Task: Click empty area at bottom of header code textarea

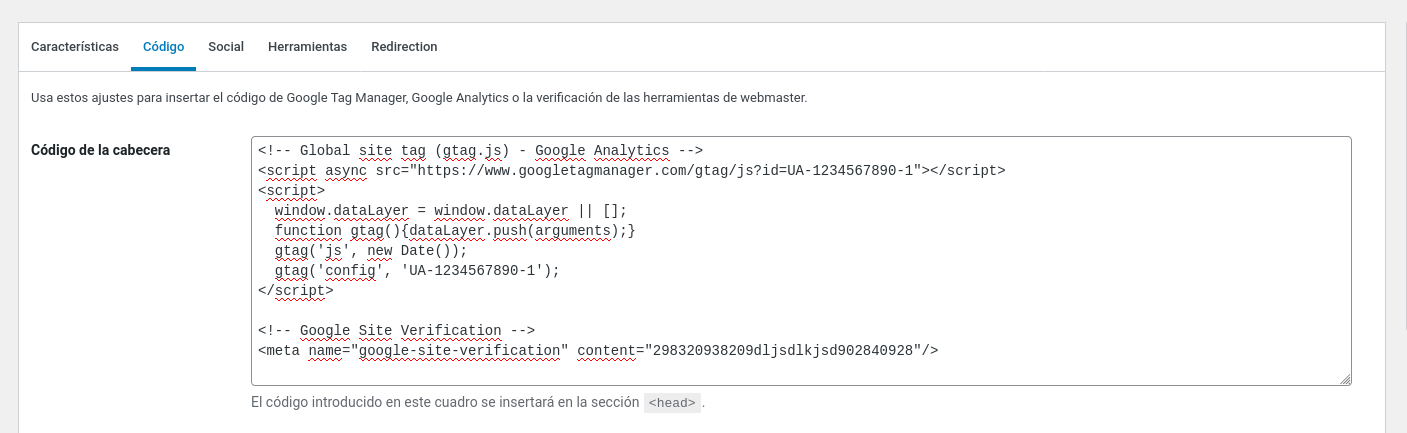Action: click(800, 372)
